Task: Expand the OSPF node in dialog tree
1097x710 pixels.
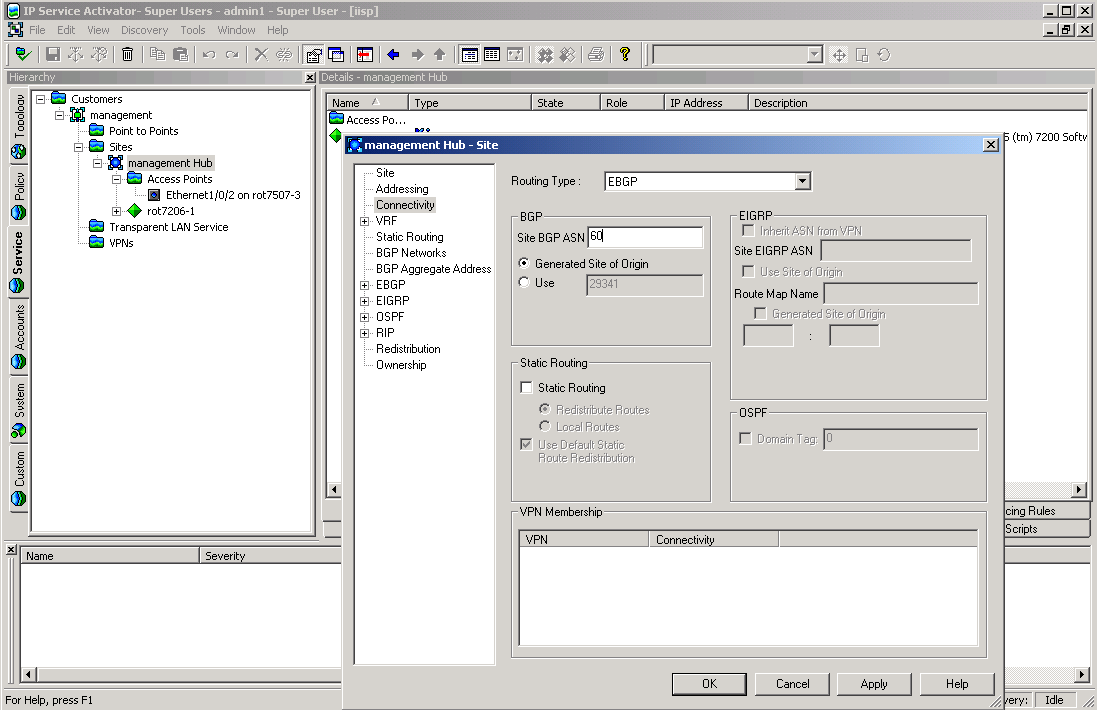Action: pos(365,318)
